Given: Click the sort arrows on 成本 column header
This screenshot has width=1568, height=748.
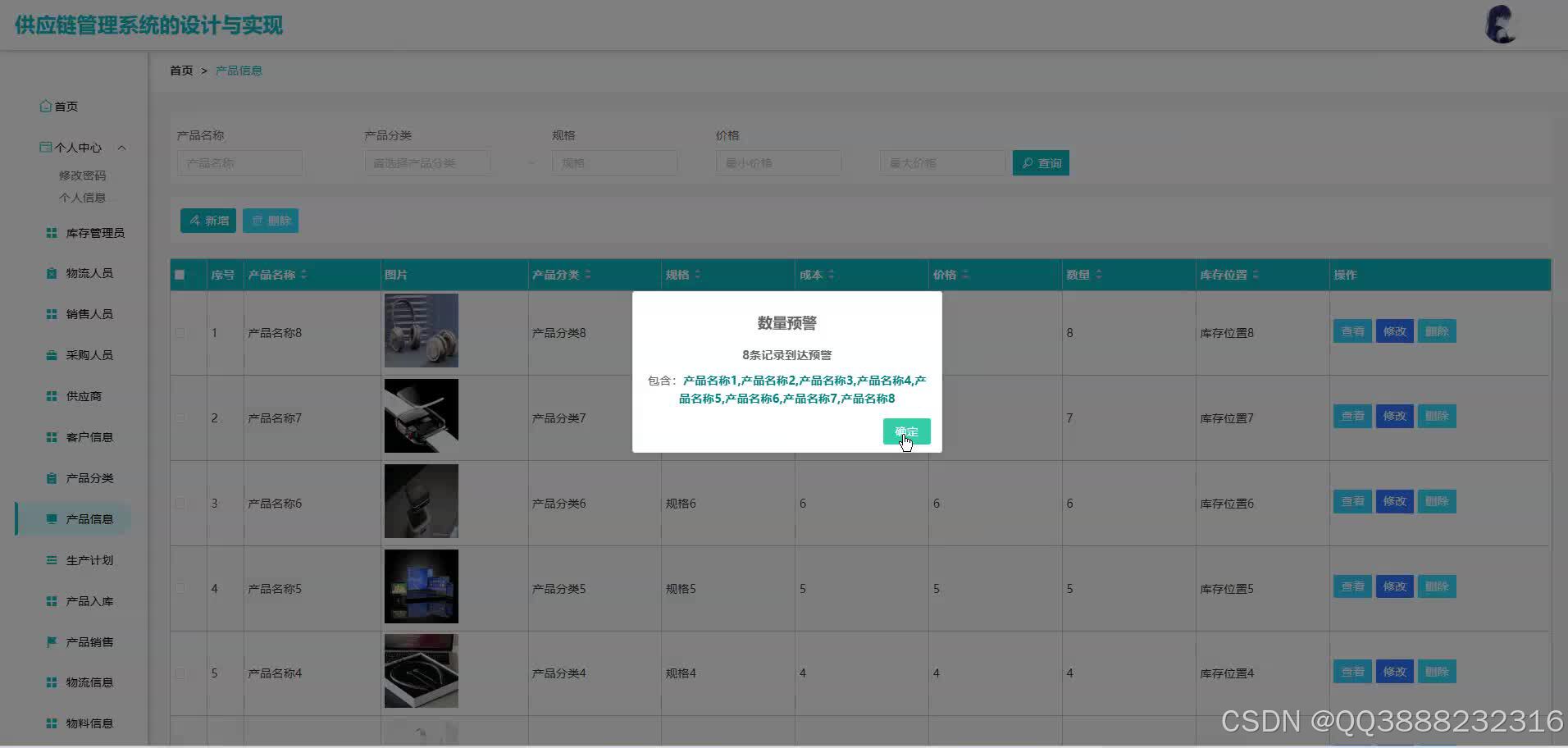Looking at the screenshot, I should pyautogui.click(x=831, y=275).
